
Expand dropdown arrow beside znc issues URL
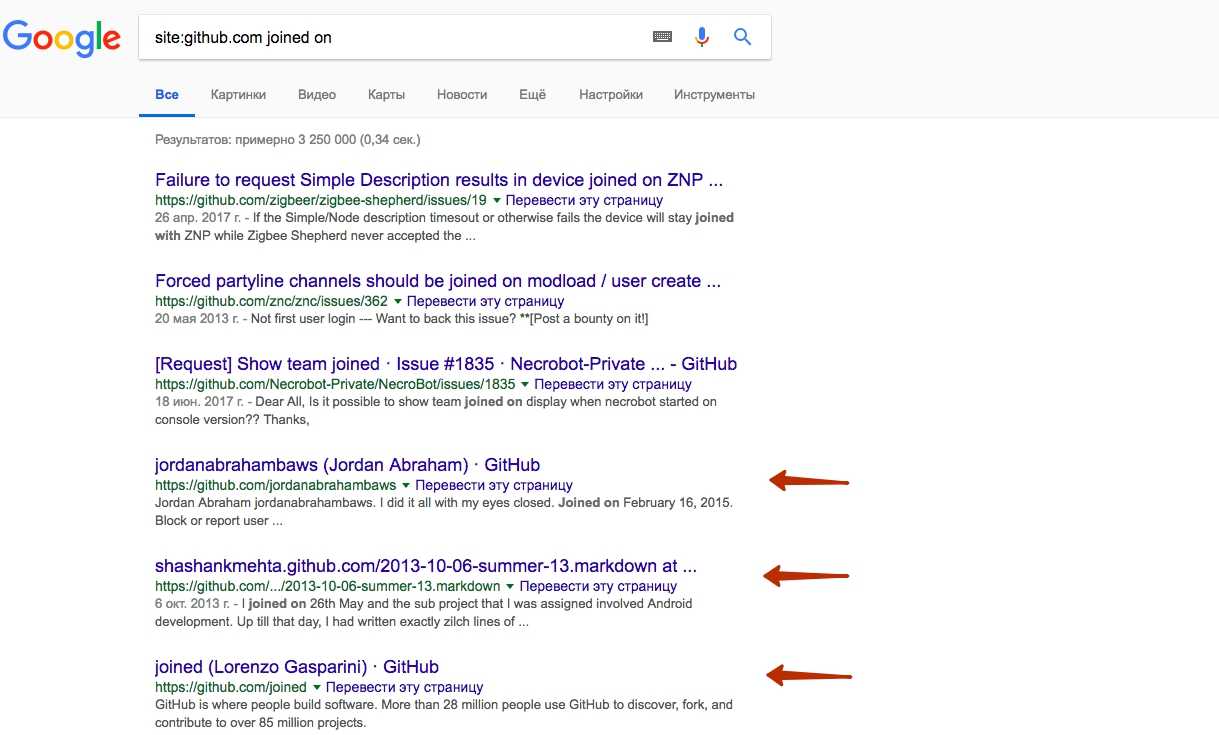point(398,301)
